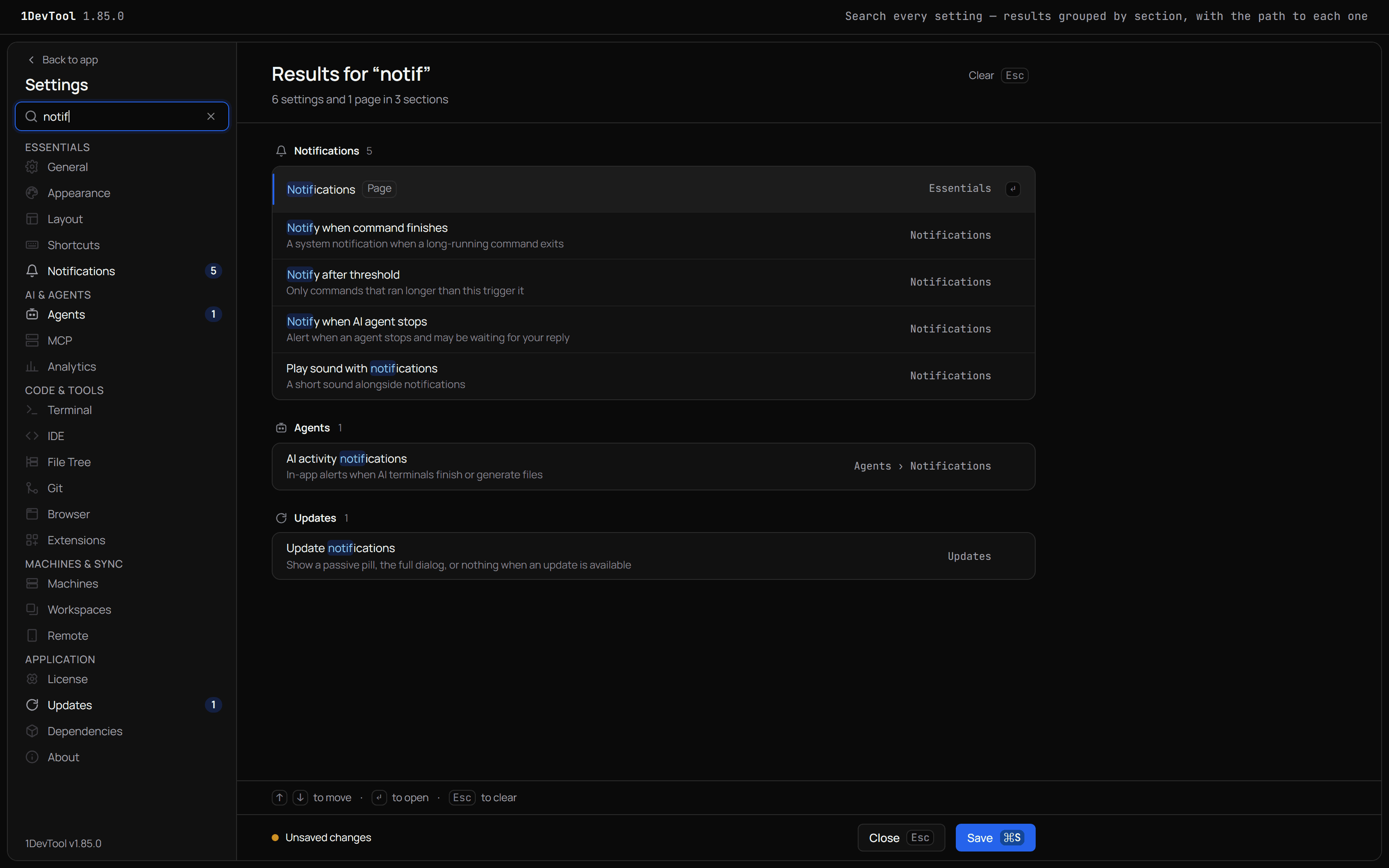Open the Extensions grid icon
Image resolution: width=1389 pixels, height=868 pixels.
(x=32, y=540)
